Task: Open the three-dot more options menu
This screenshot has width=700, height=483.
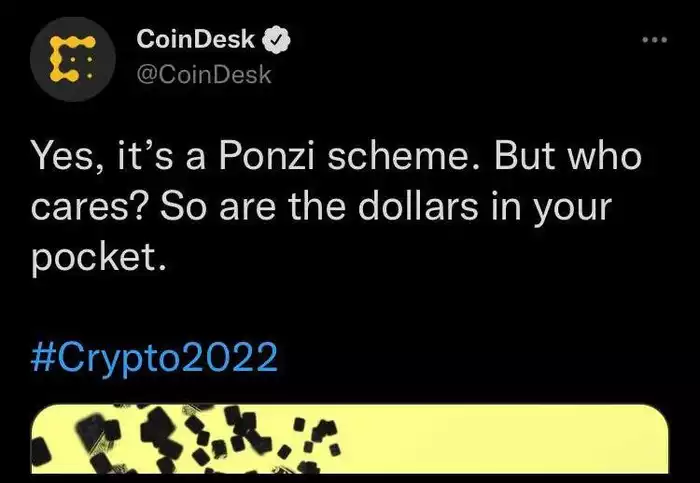Action: point(653,40)
